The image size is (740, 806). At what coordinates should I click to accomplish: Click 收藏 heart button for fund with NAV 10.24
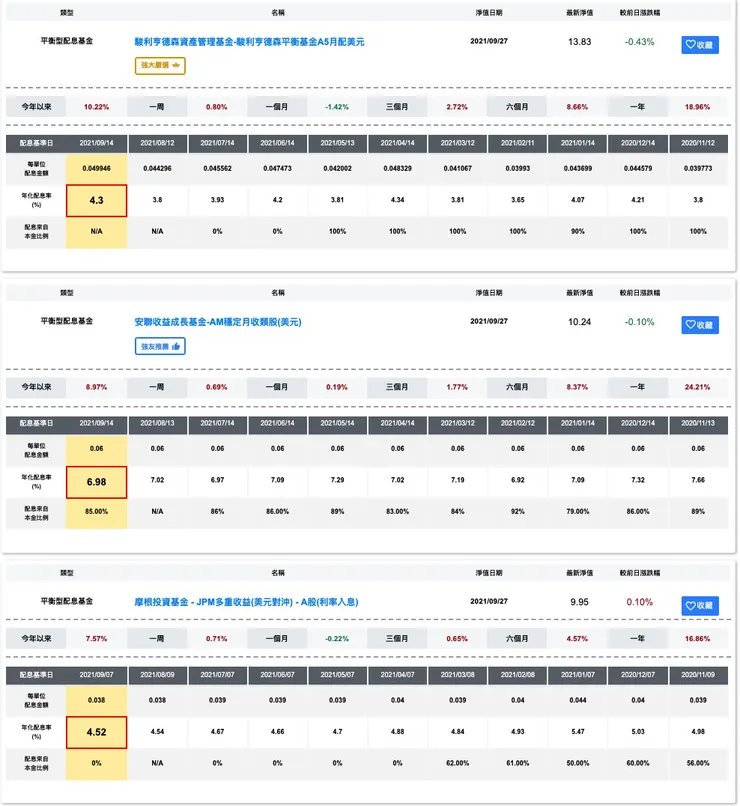click(x=700, y=325)
